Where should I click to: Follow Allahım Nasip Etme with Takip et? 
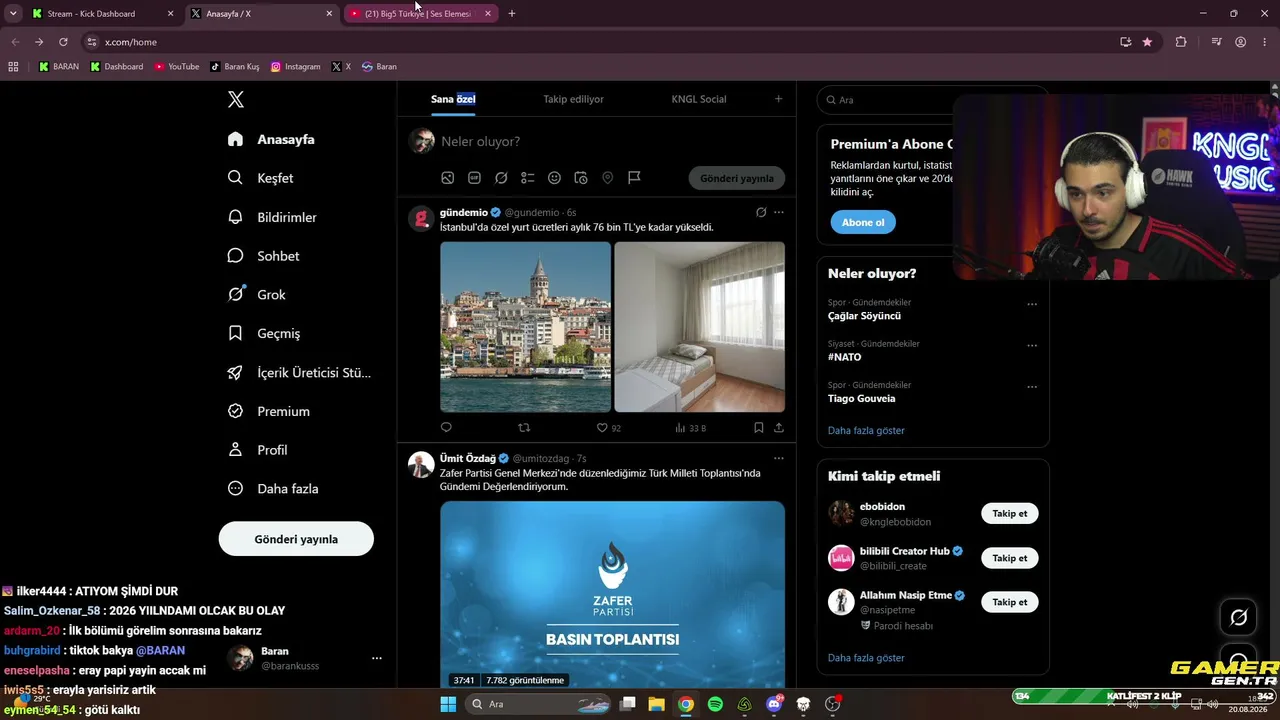pyautogui.click(x=1010, y=602)
